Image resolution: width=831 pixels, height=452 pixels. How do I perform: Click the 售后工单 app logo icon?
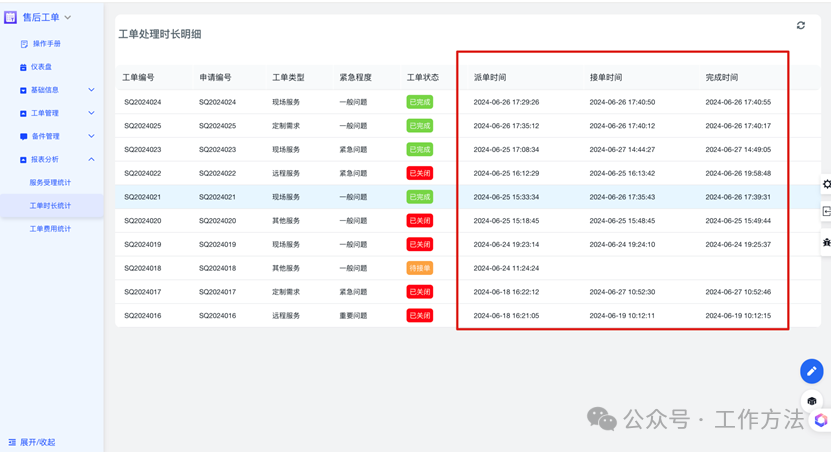pyautogui.click(x=11, y=17)
